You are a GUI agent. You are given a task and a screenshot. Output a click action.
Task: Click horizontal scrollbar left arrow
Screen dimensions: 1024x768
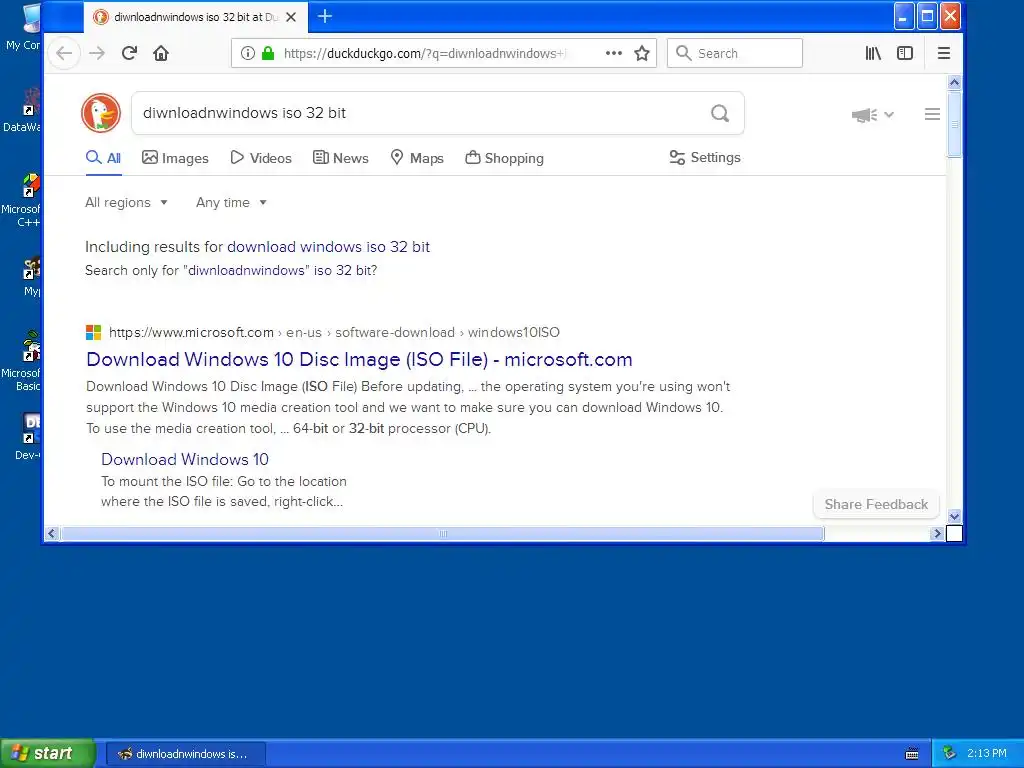(x=52, y=534)
